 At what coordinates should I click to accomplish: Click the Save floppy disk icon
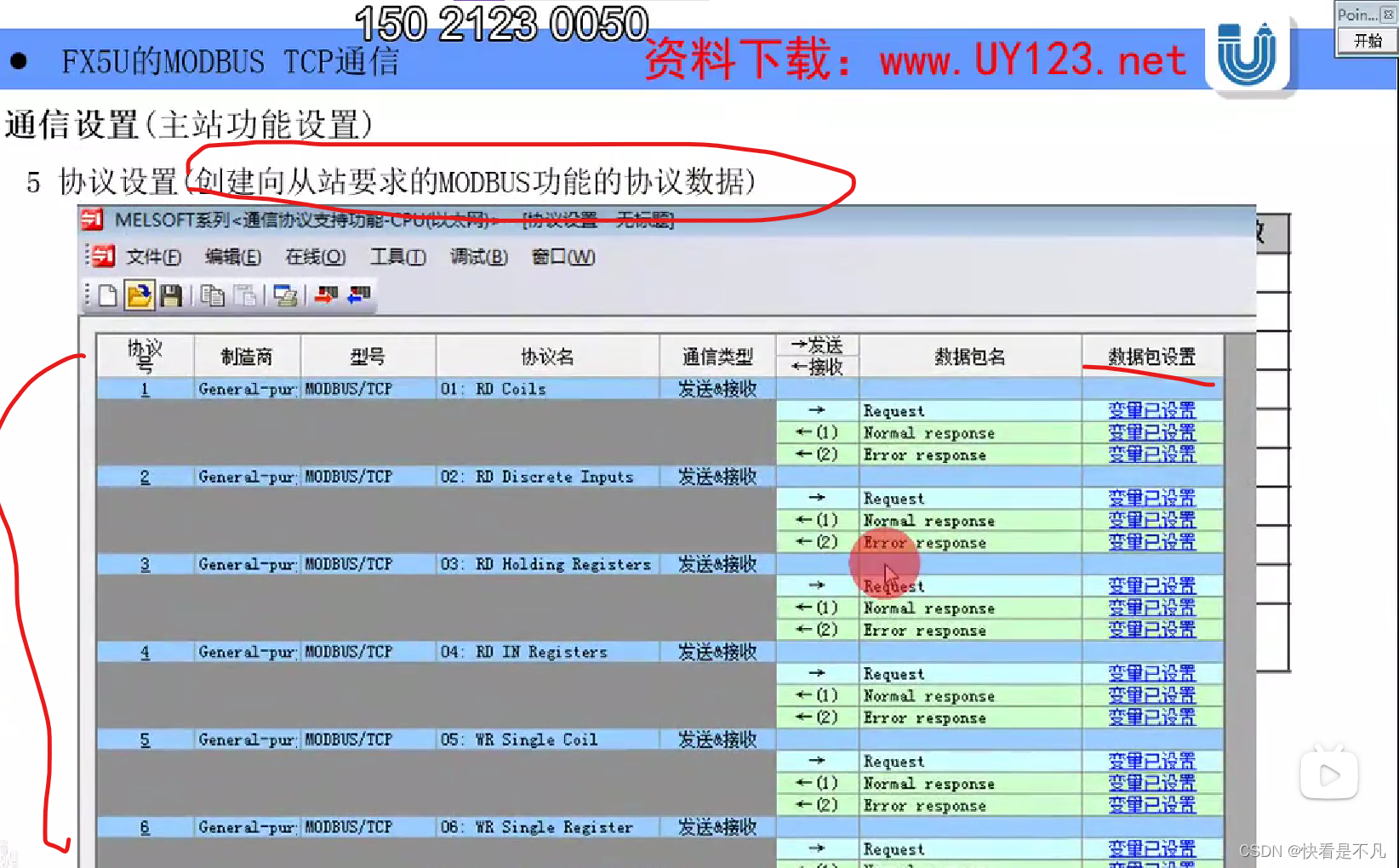pyautogui.click(x=171, y=295)
